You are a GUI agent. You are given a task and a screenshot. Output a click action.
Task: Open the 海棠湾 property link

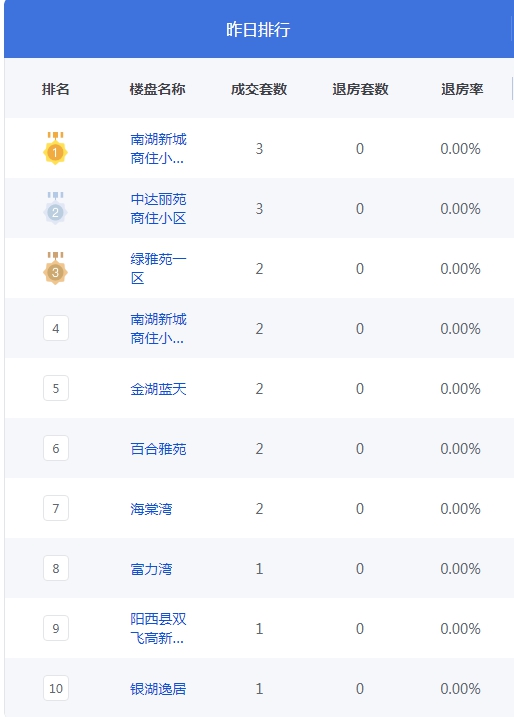151,509
